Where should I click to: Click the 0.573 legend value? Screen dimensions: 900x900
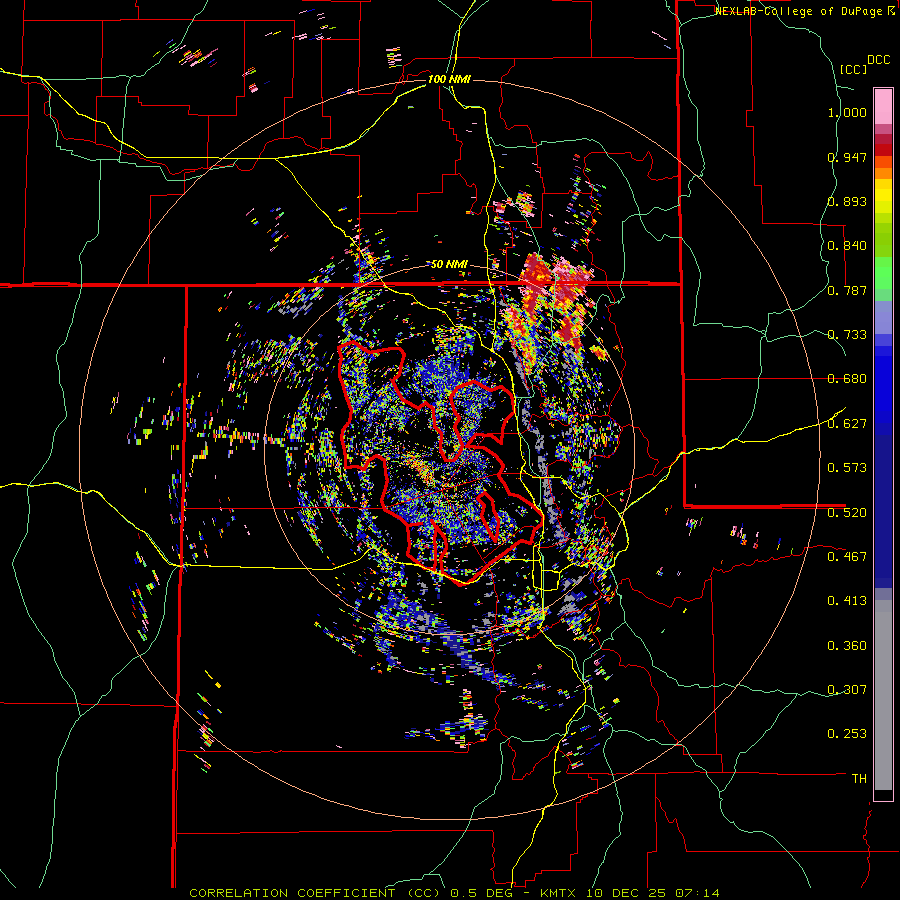pos(847,468)
